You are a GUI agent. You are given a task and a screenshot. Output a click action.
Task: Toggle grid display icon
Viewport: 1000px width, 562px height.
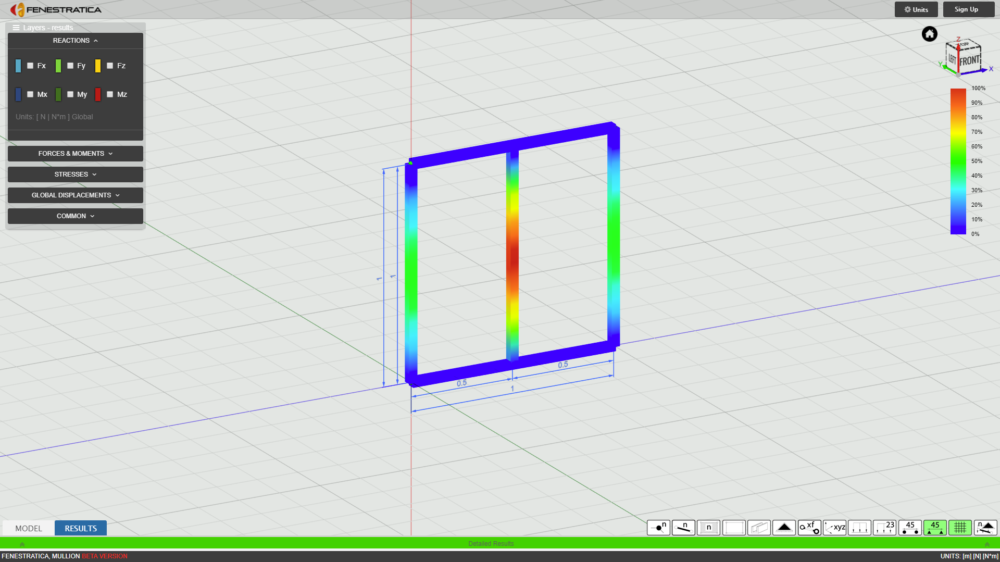tap(960, 528)
